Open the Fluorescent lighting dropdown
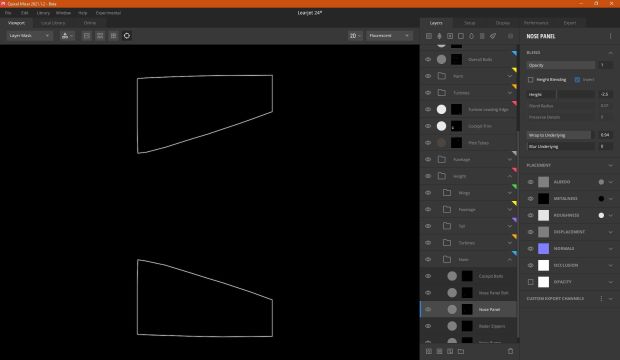620x360 pixels. click(x=389, y=36)
